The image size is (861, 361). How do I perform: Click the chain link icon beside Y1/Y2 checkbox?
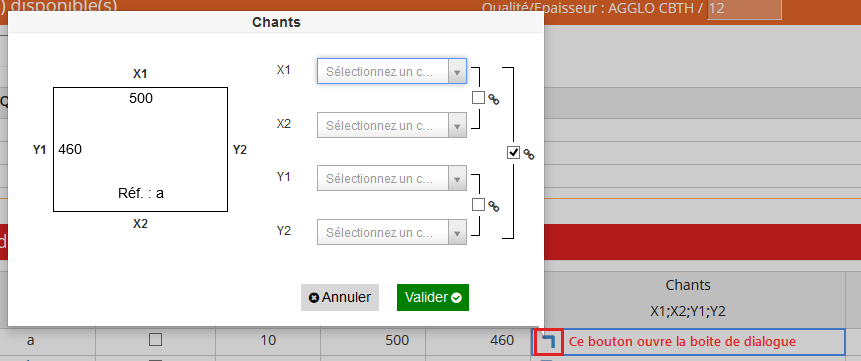[494, 206]
